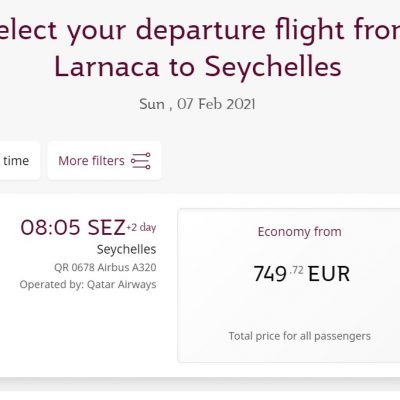Click the 749 EUR price amount
The image size is (400, 400).
(x=302, y=274)
